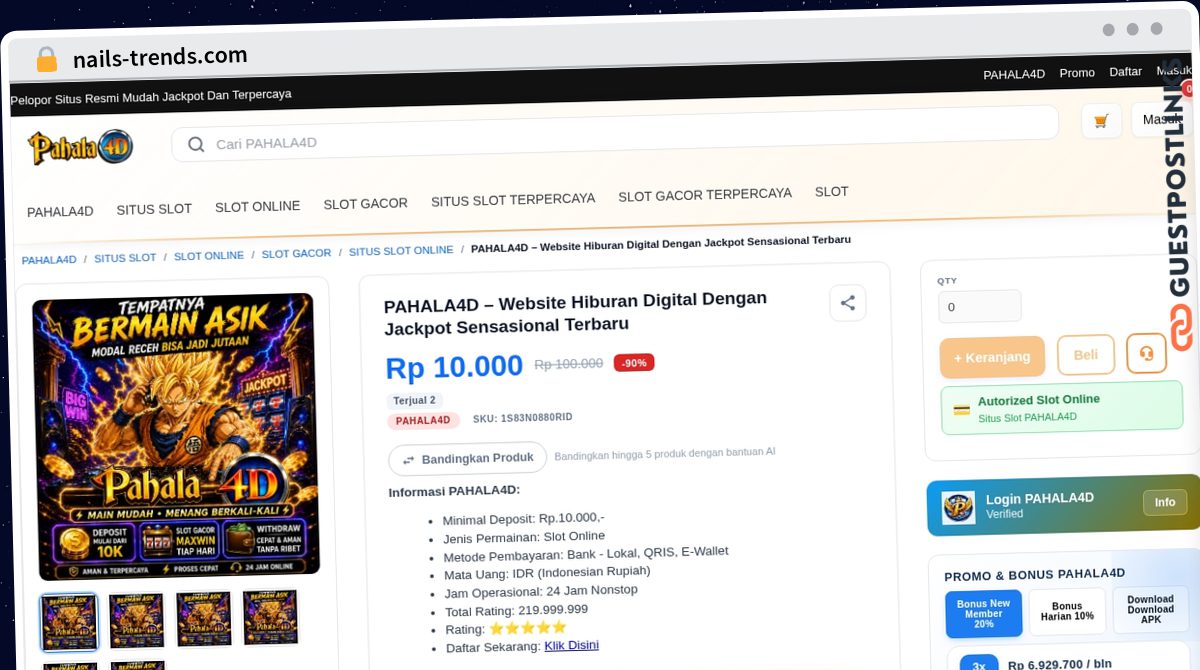The height and width of the screenshot is (670, 1200).
Task: Click the Rp 10.000 price
Action: coord(454,367)
